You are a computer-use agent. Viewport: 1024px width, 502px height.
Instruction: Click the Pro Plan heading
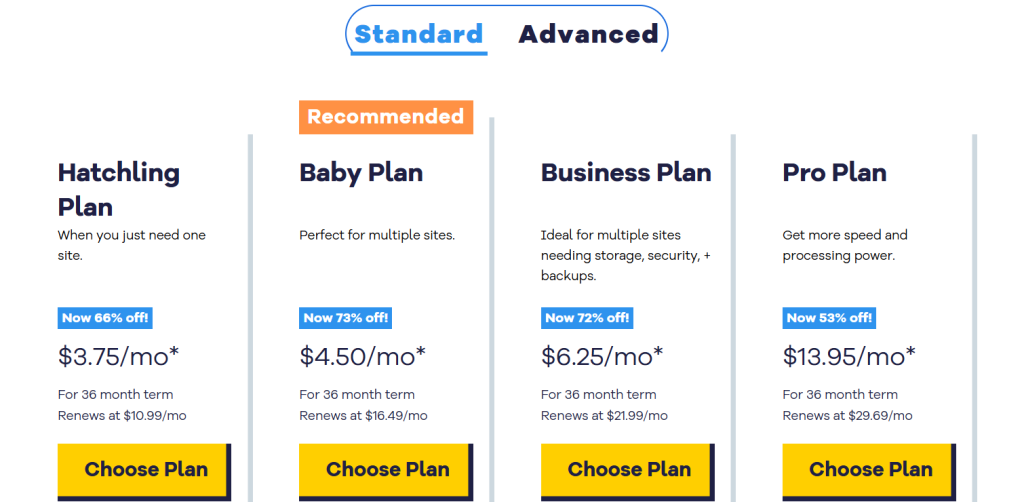[834, 172]
